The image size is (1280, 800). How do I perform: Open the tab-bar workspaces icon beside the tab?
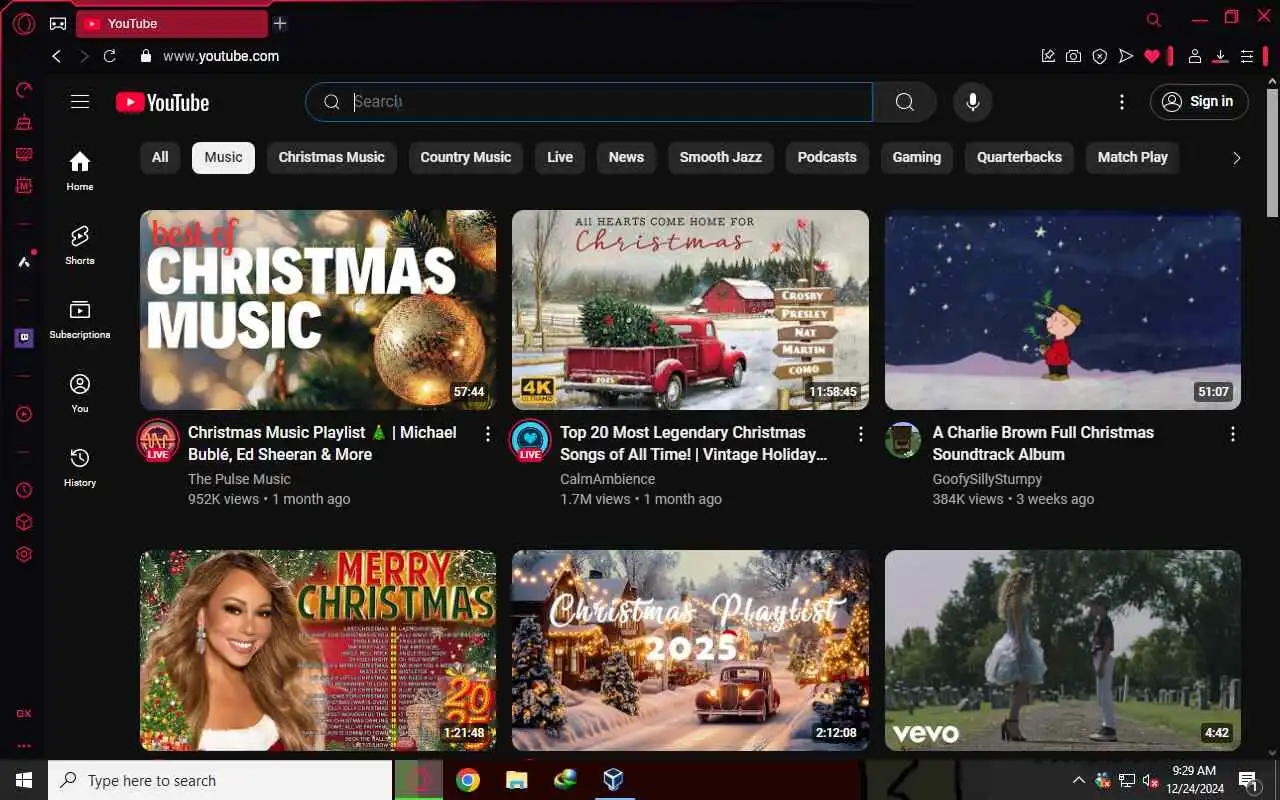tap(58, 23)
